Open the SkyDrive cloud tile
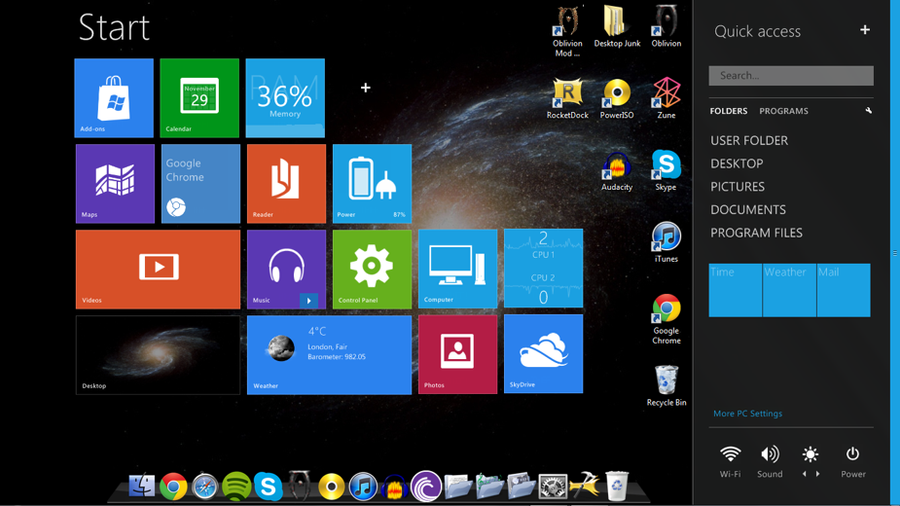Image resolution: width=900 pixels, height=506 pixels. 543,354
